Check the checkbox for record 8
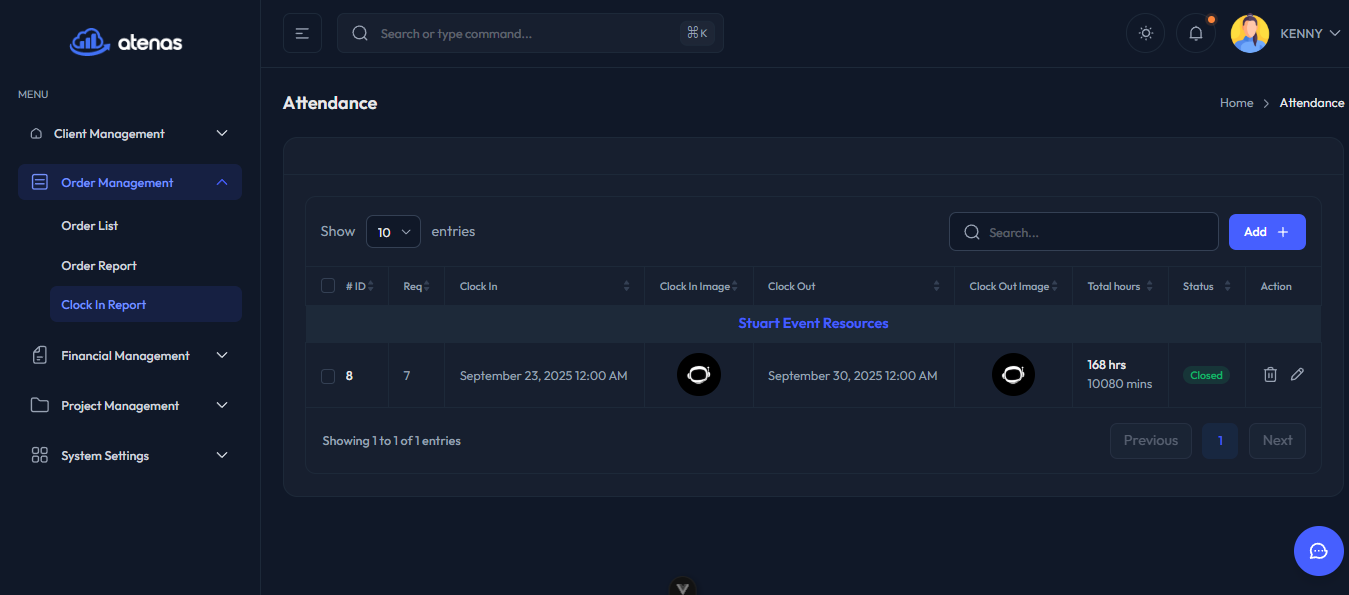The height and width of the screenshot is (595, 1349). point(328,376)
